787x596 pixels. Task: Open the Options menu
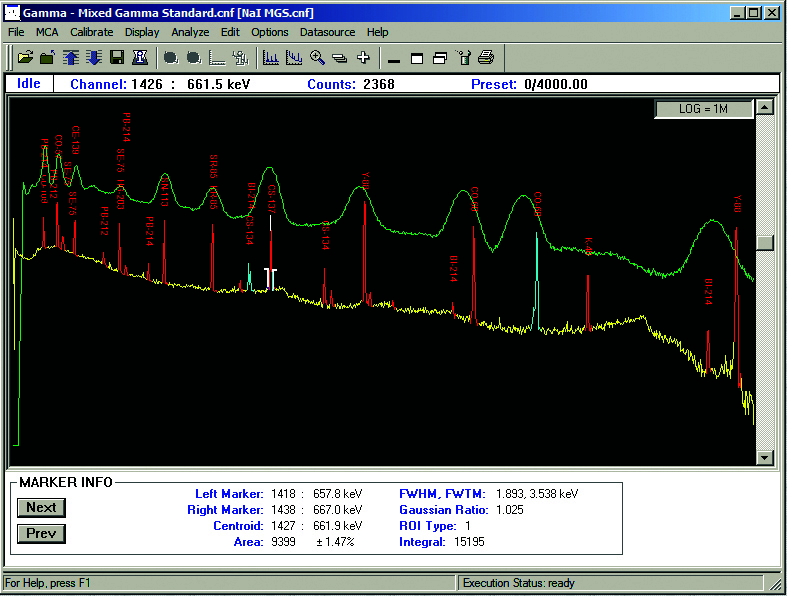tap(270, 32)
